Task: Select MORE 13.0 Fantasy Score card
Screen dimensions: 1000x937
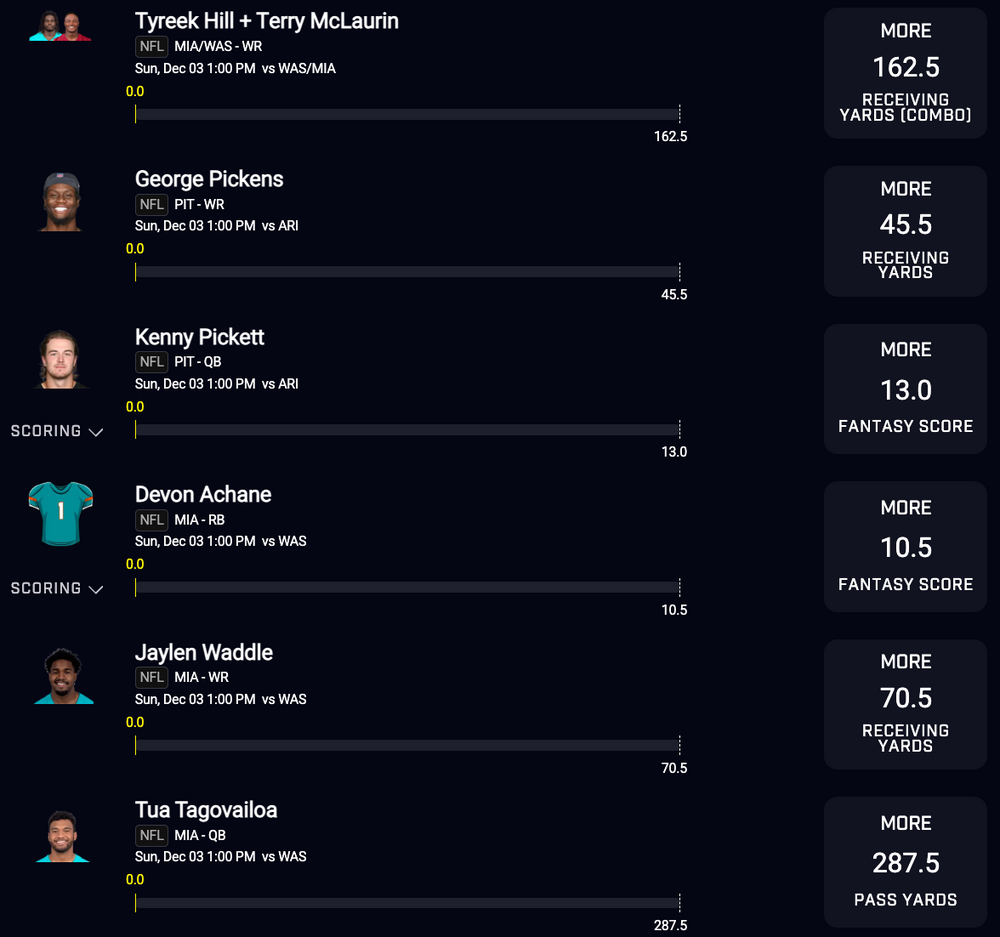Action: coord(905,389)
